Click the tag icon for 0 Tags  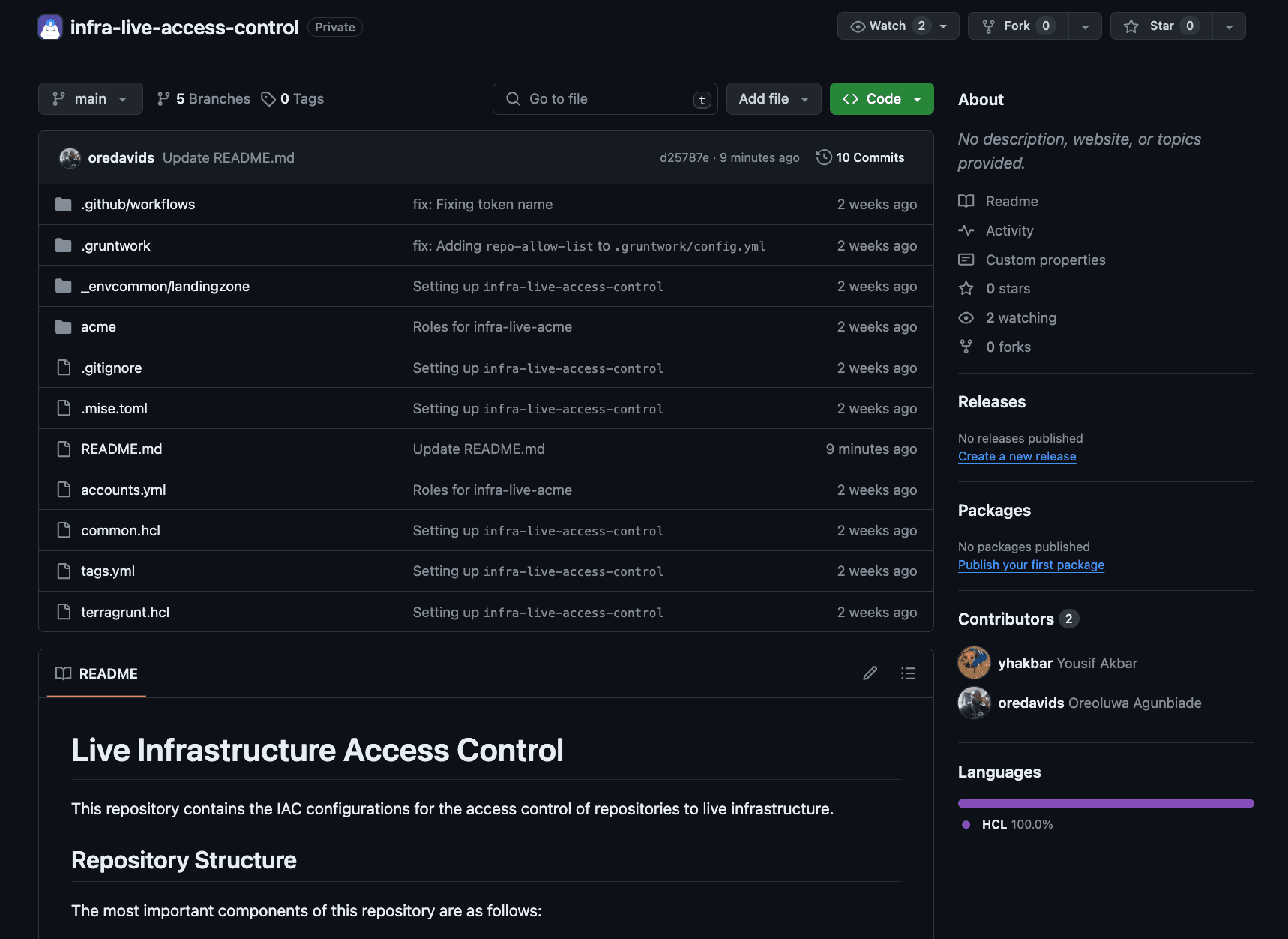(268, 99)
